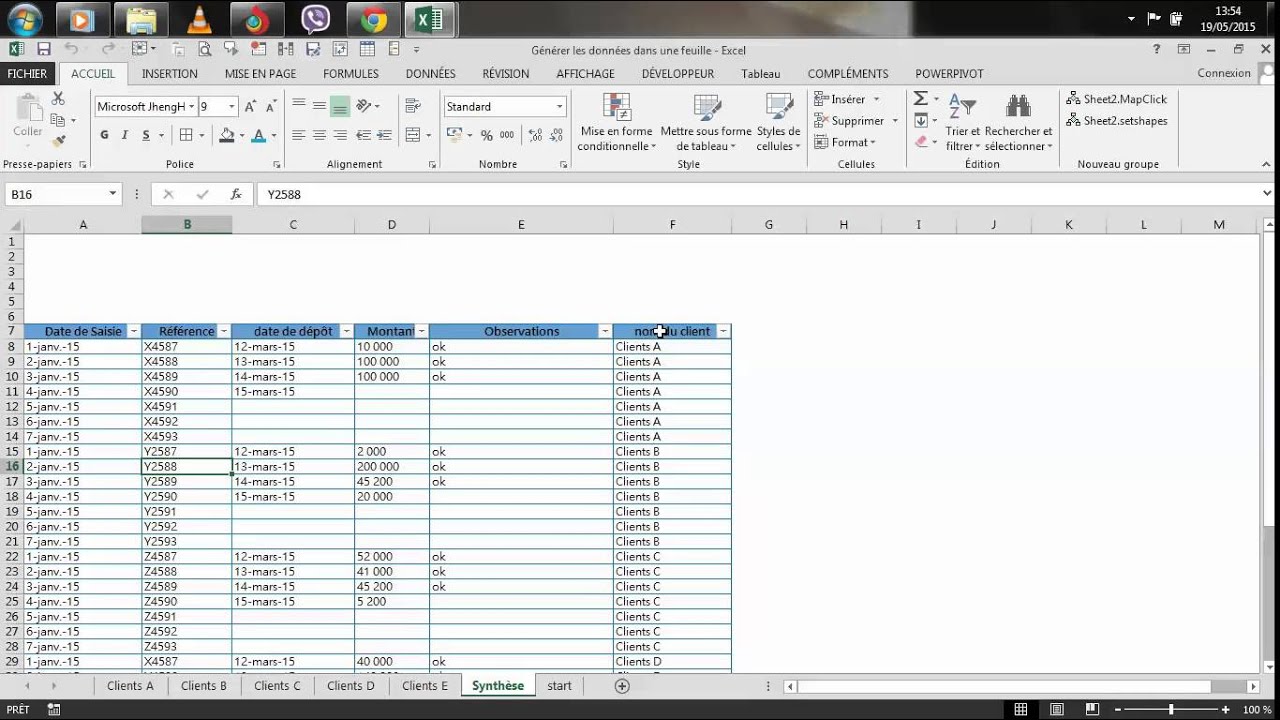Click the wrap text icon
The width and height of the screenshot is (1280, 720).
coord(412,106)
